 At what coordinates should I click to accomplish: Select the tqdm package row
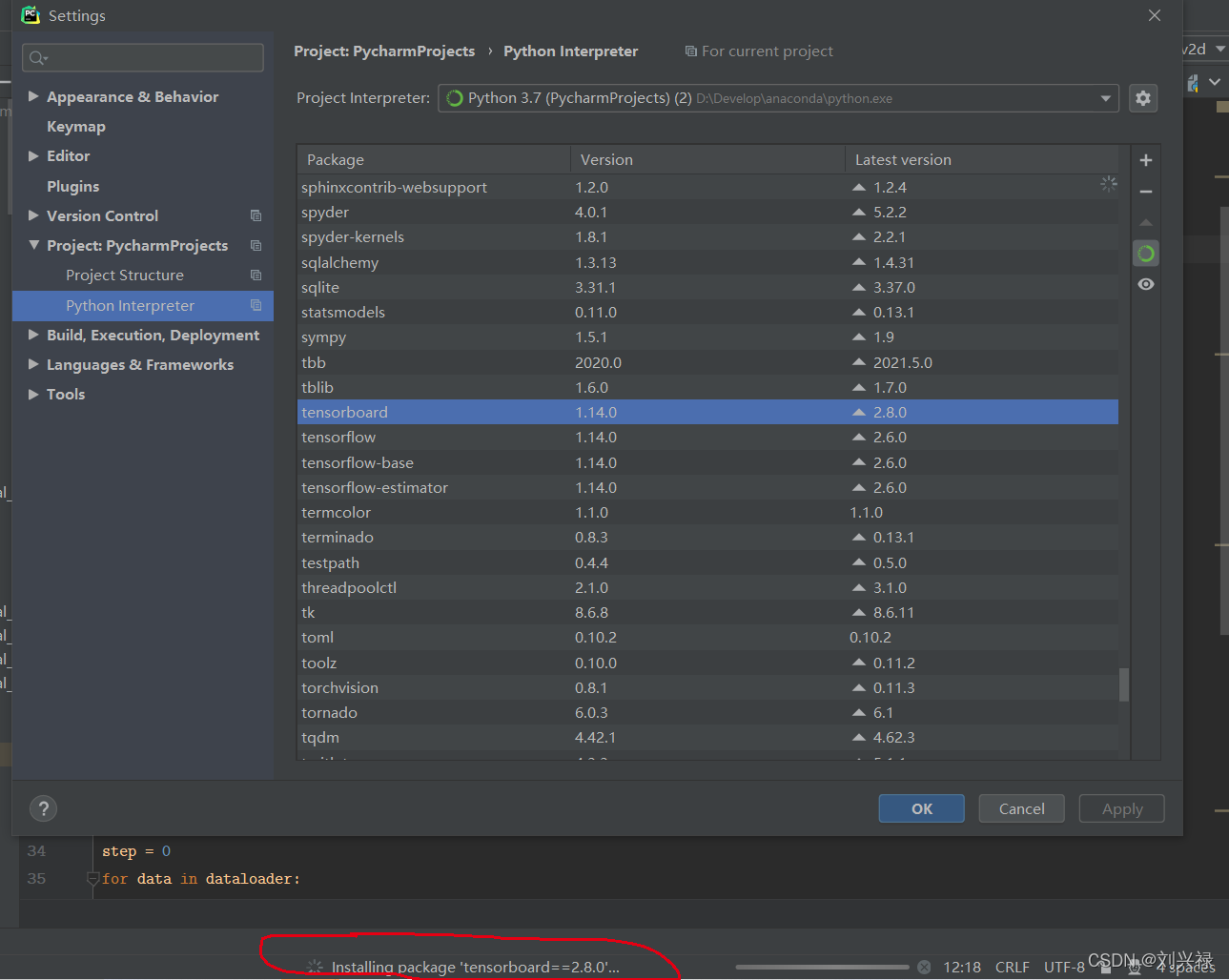coord(707,737)
